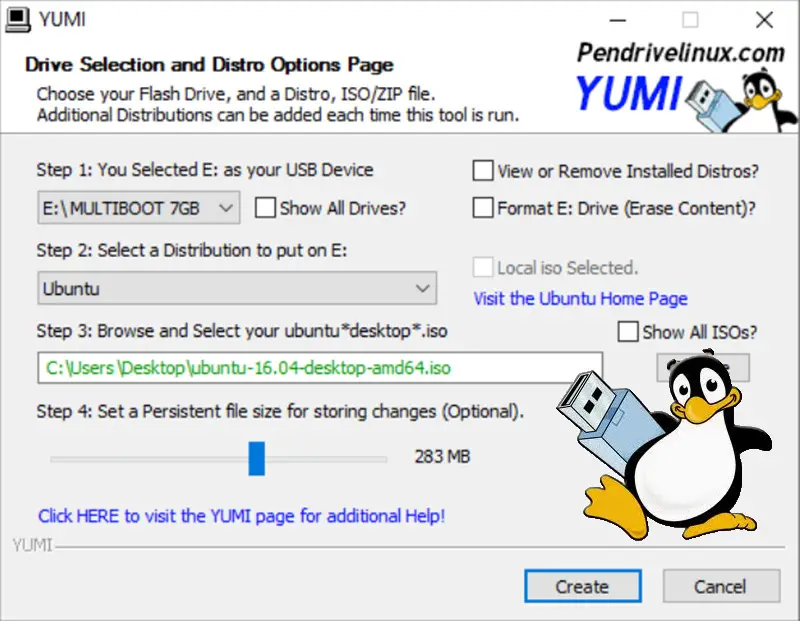The height and width of the screenshot is (621, 800).
Task: Click the Create button
Action: [583, 586]
